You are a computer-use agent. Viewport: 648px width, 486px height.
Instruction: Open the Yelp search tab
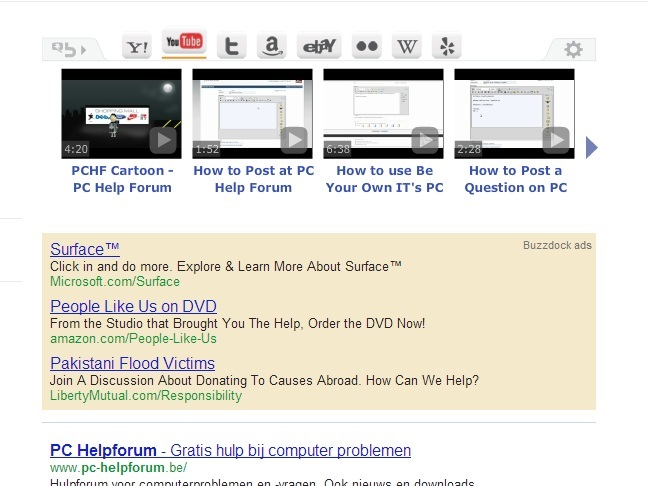point(447,46)
